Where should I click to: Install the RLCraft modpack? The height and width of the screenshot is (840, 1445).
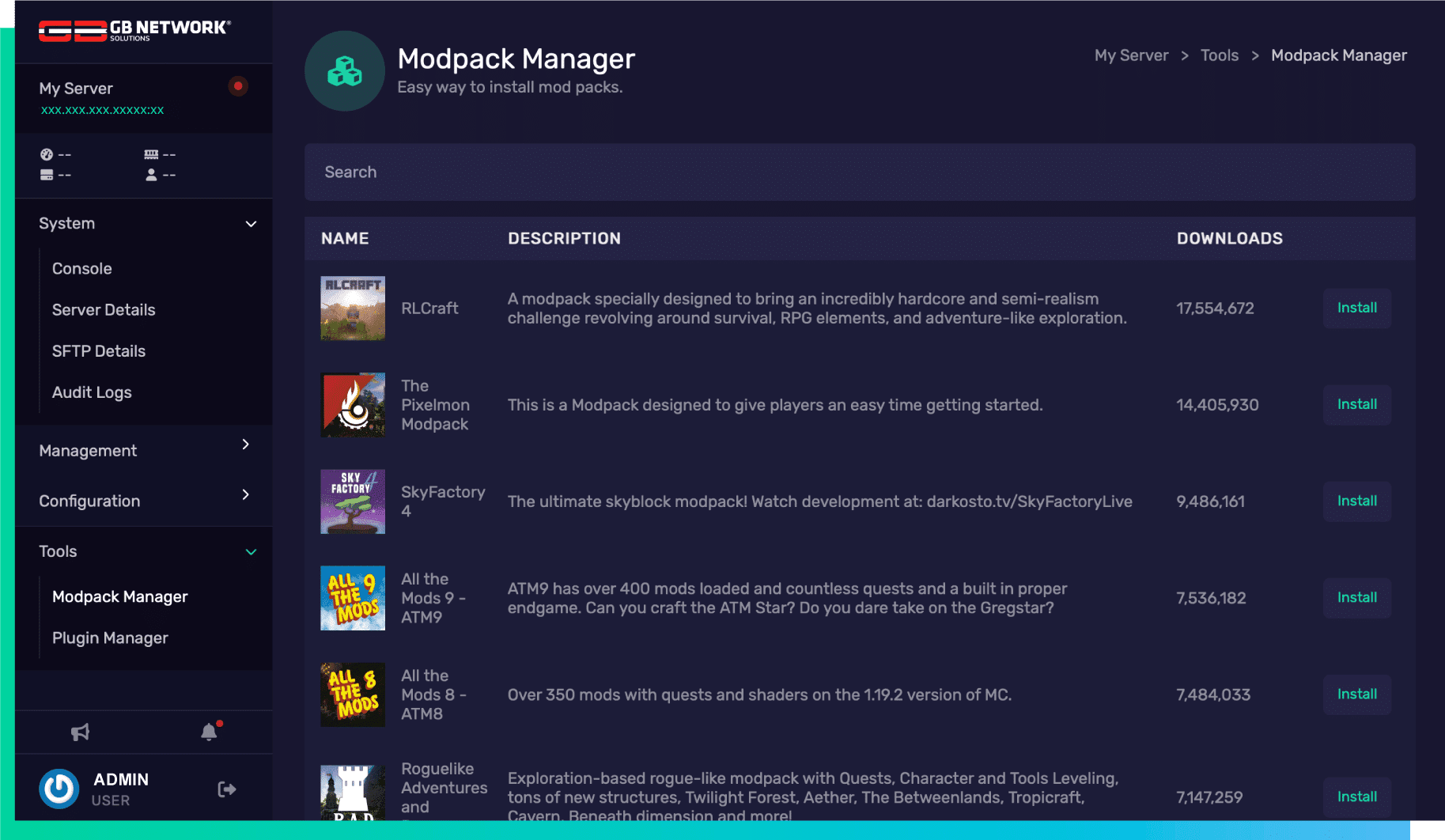[1356, 308]
